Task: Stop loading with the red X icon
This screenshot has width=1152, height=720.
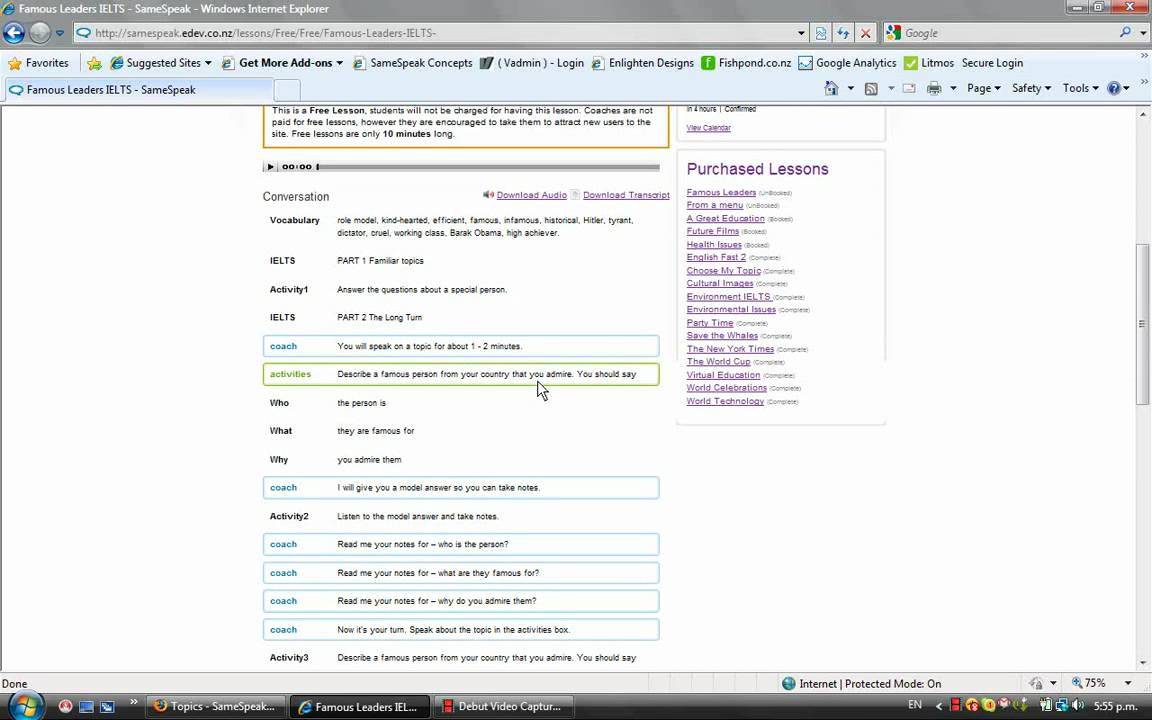Action: point(865,33)
